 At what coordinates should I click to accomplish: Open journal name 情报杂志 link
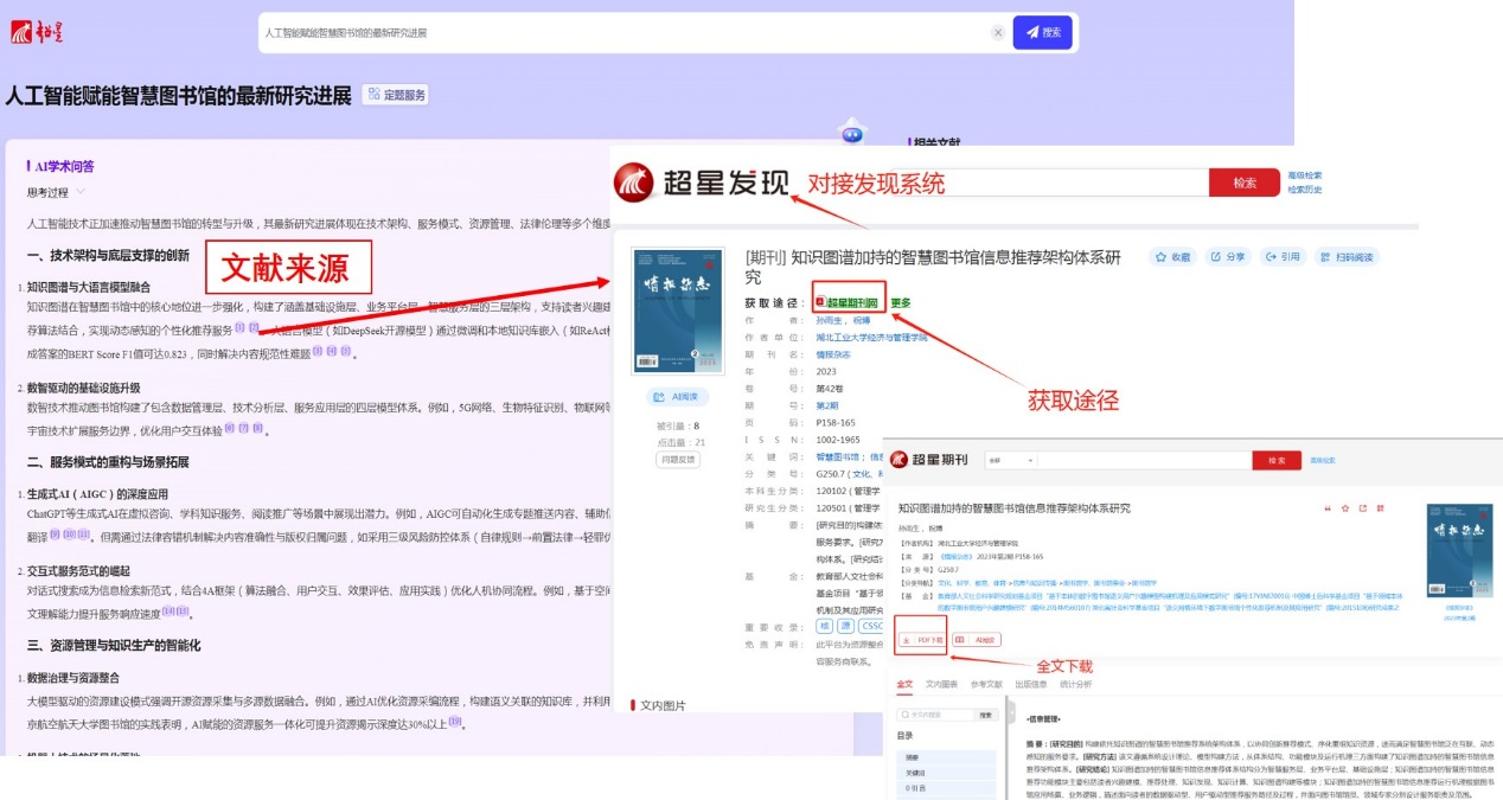coord(834,355)
